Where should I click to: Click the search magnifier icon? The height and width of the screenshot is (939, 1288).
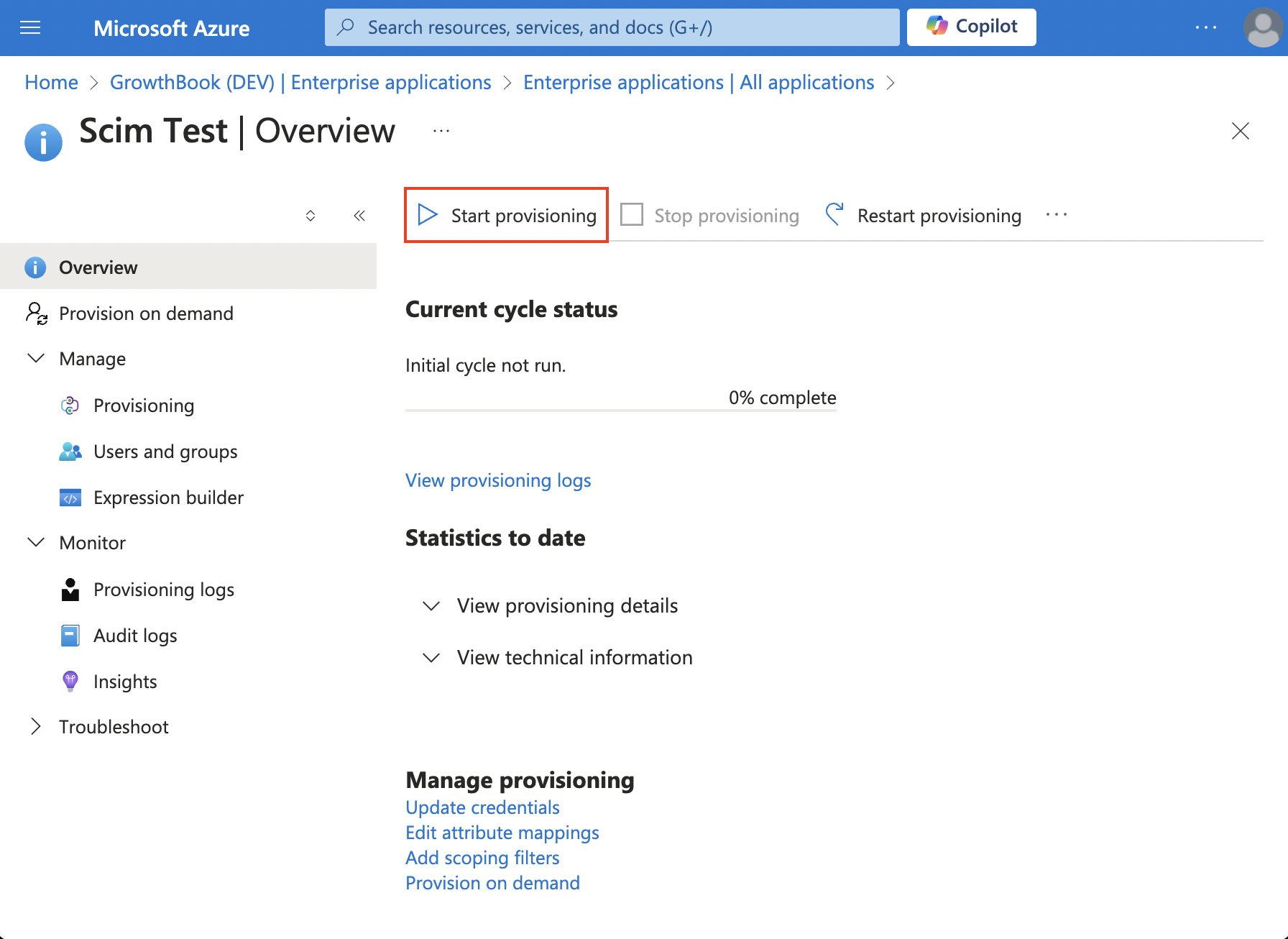click(x=346, y=27)
